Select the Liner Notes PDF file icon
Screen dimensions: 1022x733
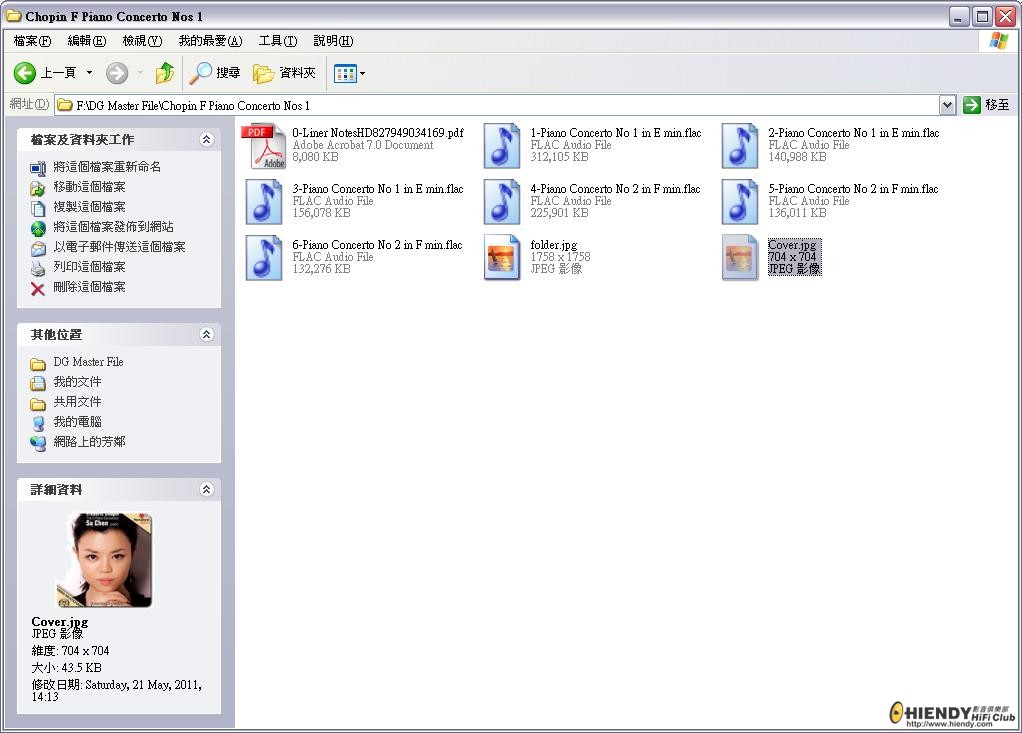[266, 146]
